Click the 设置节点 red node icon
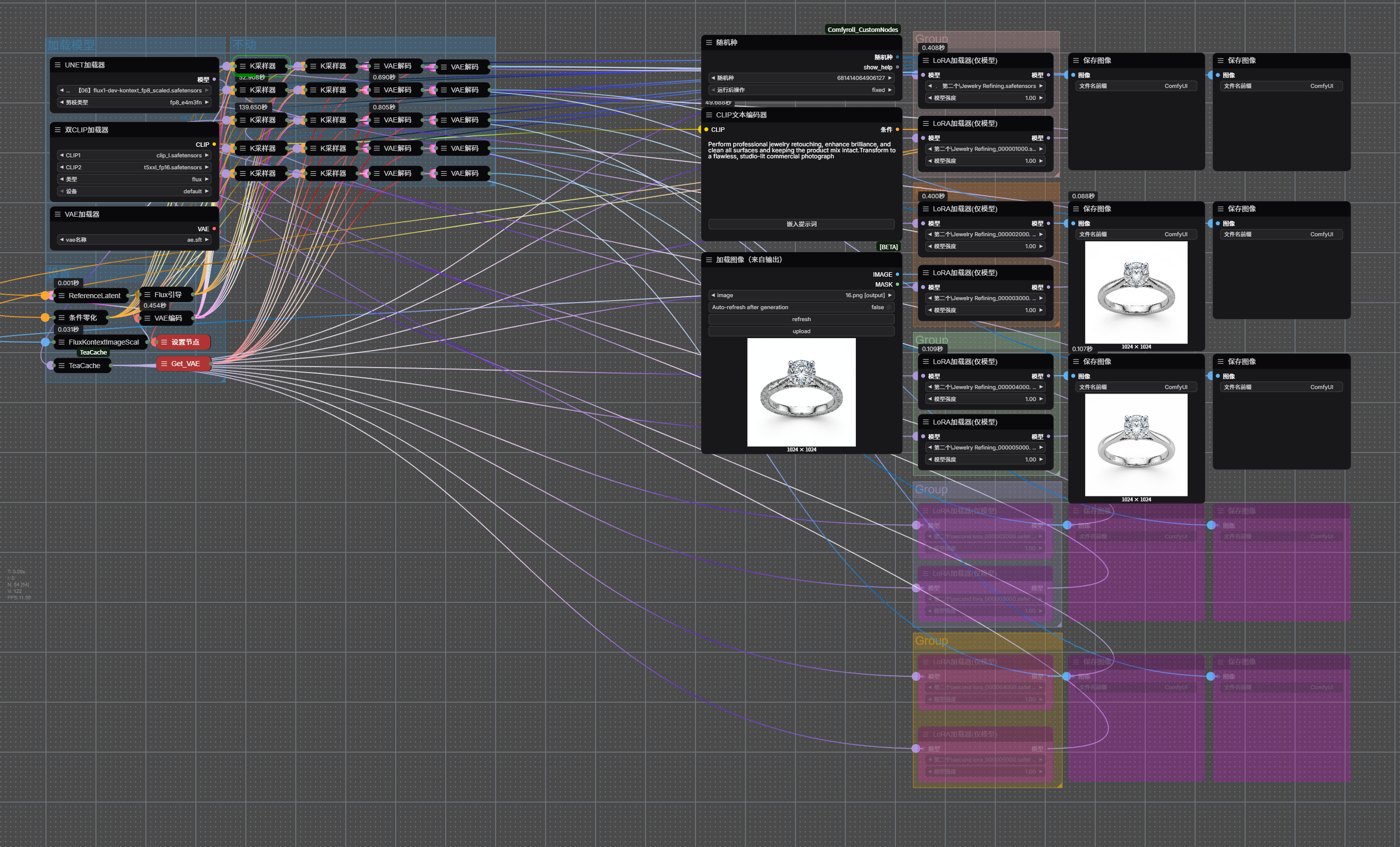This screenshot has height=847, width=1400. [164, 342]
